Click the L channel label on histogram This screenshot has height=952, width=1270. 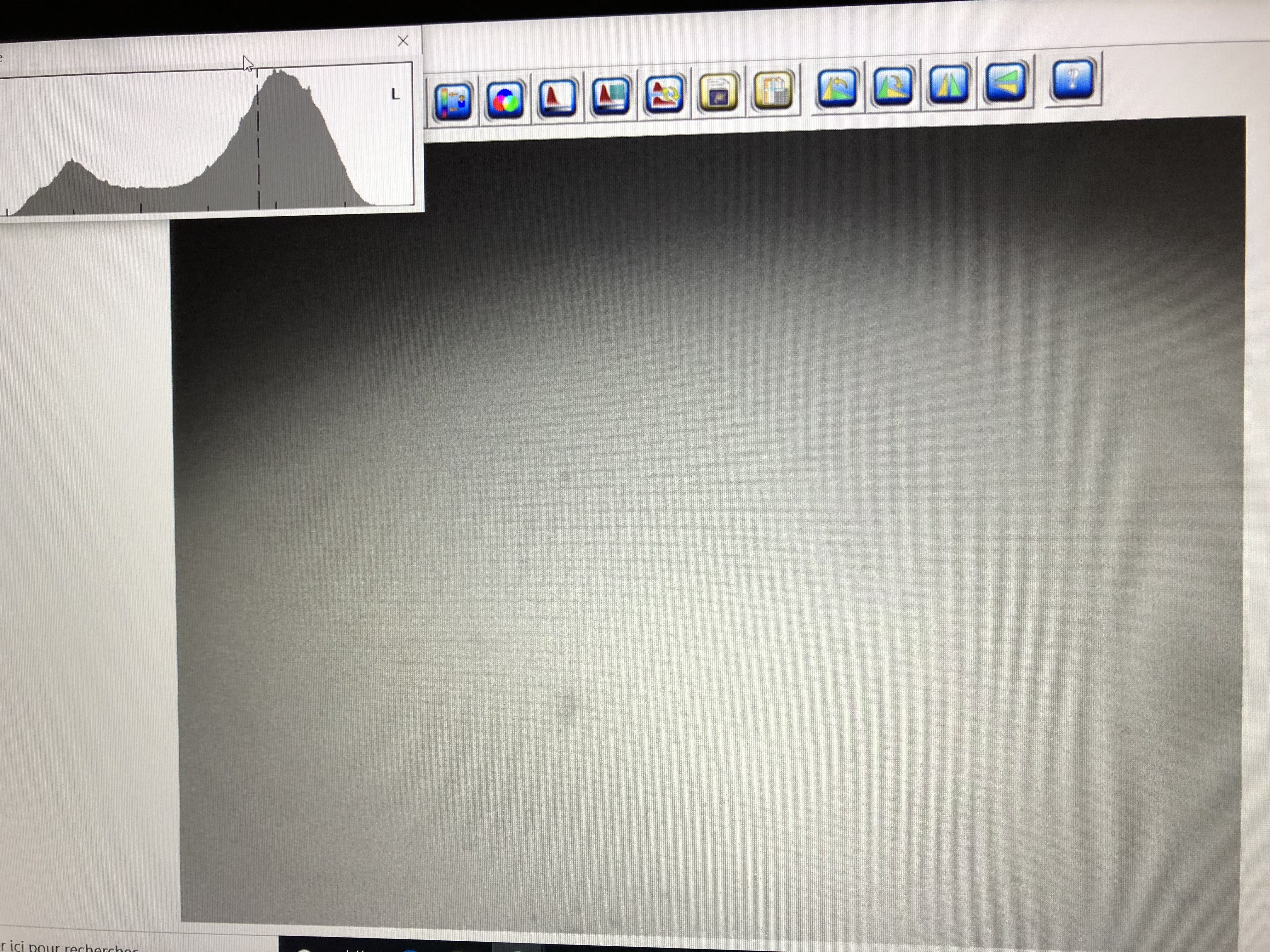(x=395, y=94)
